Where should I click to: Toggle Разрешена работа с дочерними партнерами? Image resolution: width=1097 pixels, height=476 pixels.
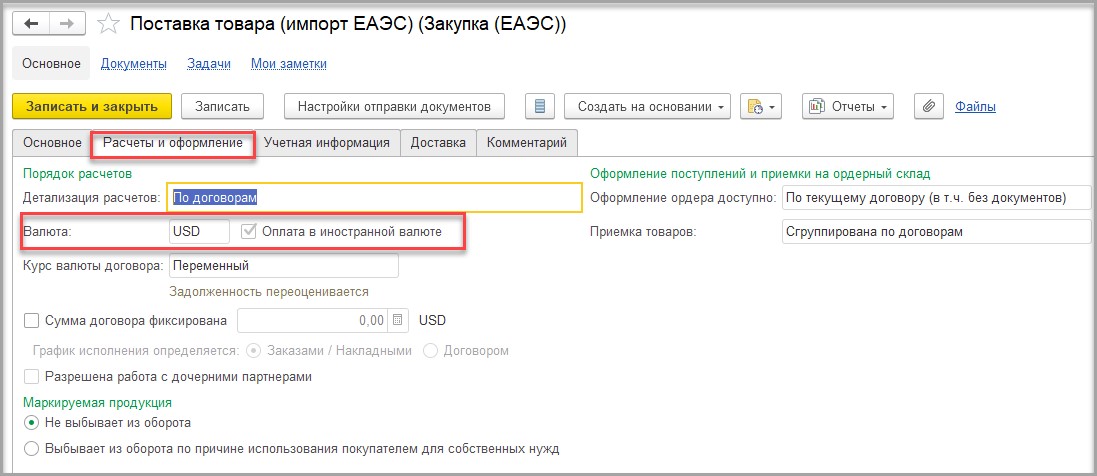coord(31,377)
